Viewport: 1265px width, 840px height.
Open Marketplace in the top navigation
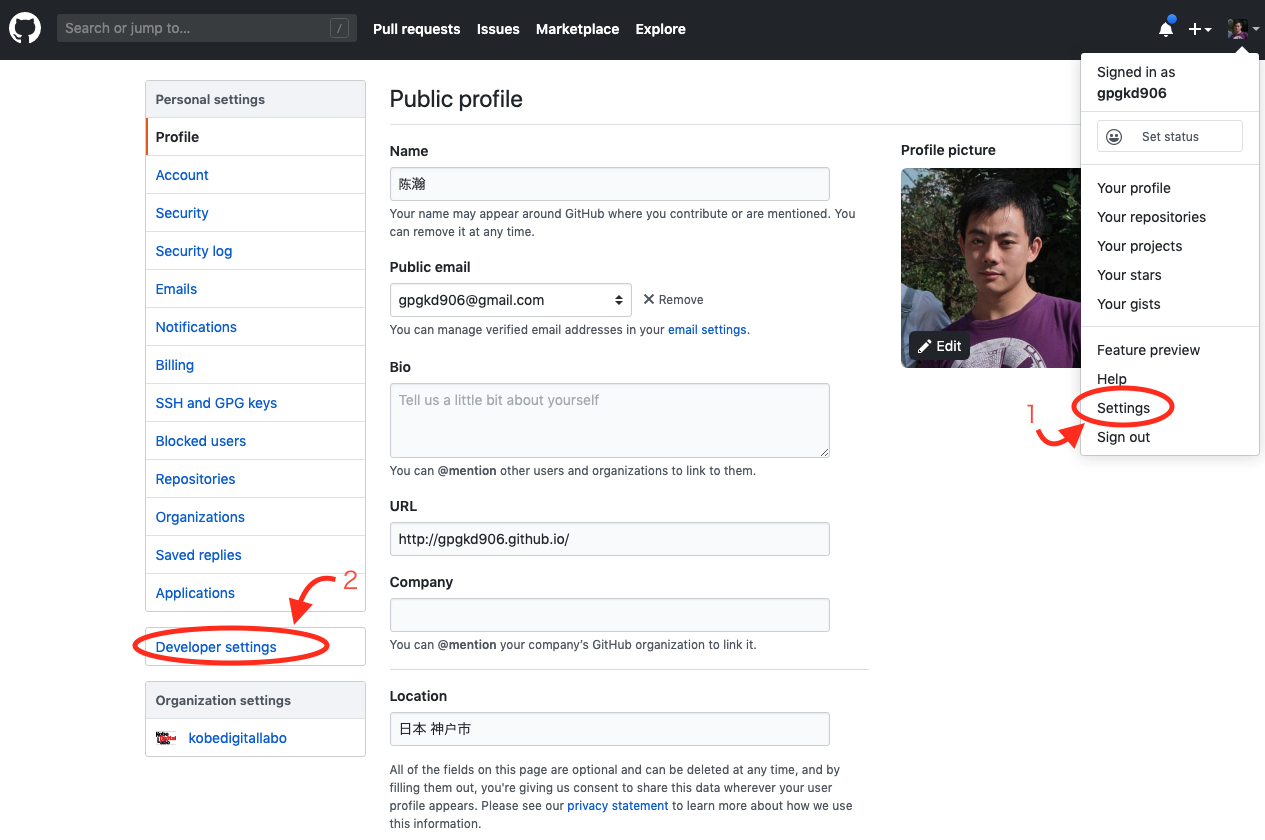(x=577, y=29)
